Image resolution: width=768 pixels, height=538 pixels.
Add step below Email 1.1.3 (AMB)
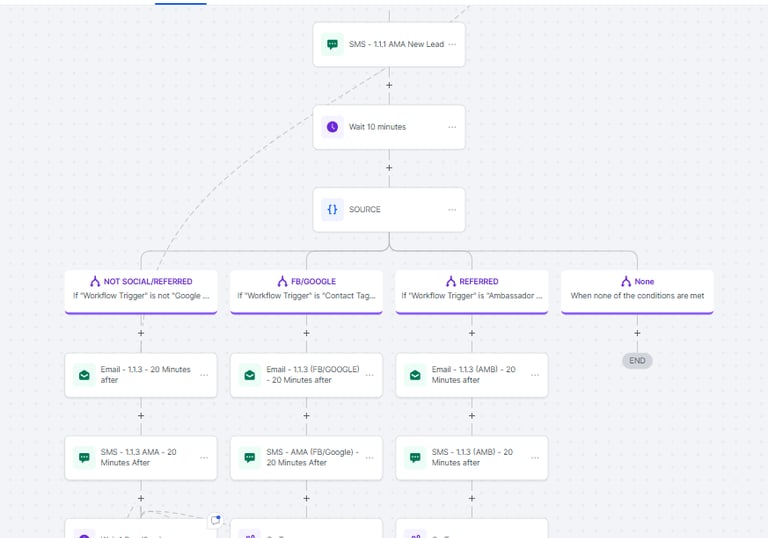[472, 416]
